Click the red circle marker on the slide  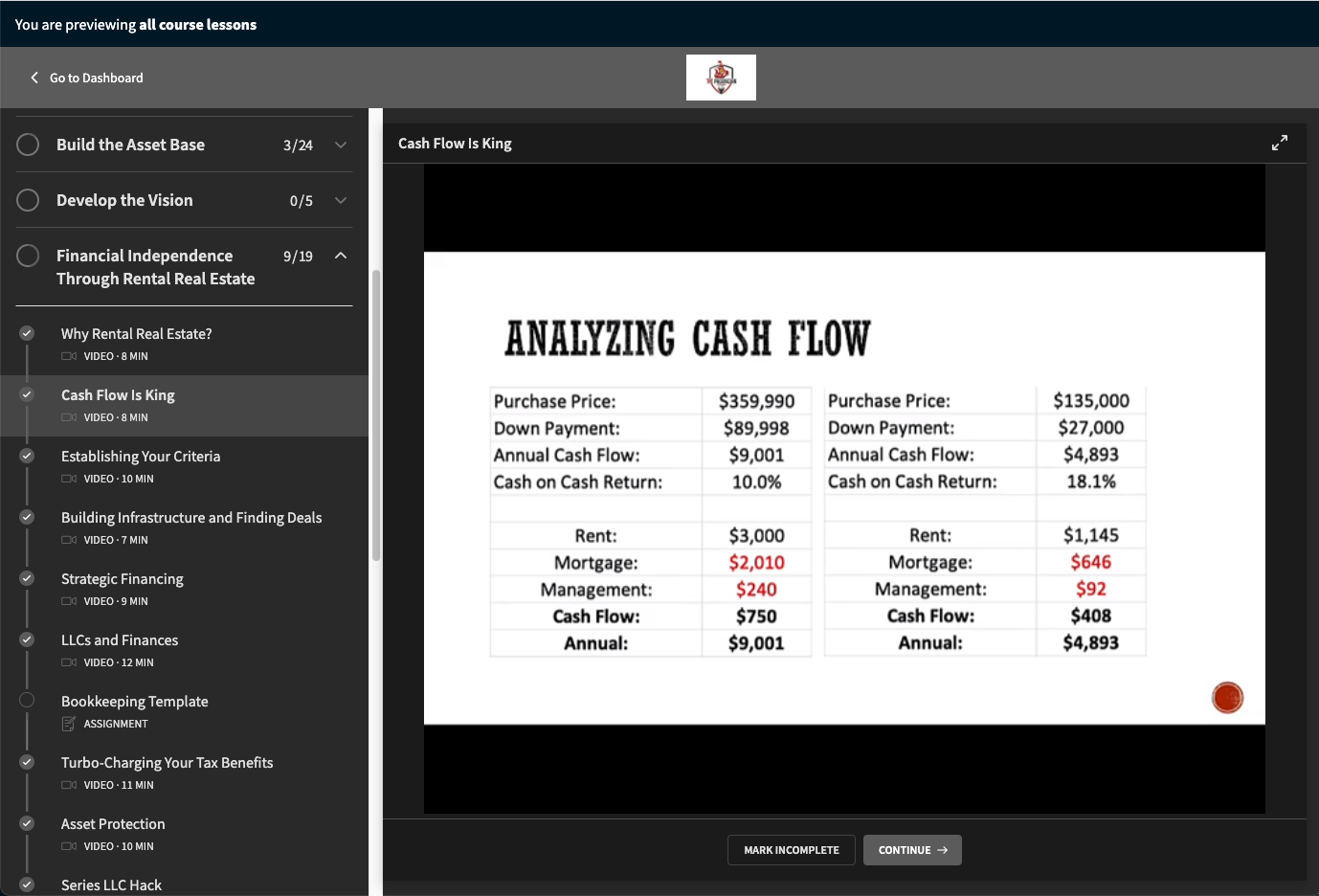click(x=1227, y=698)
